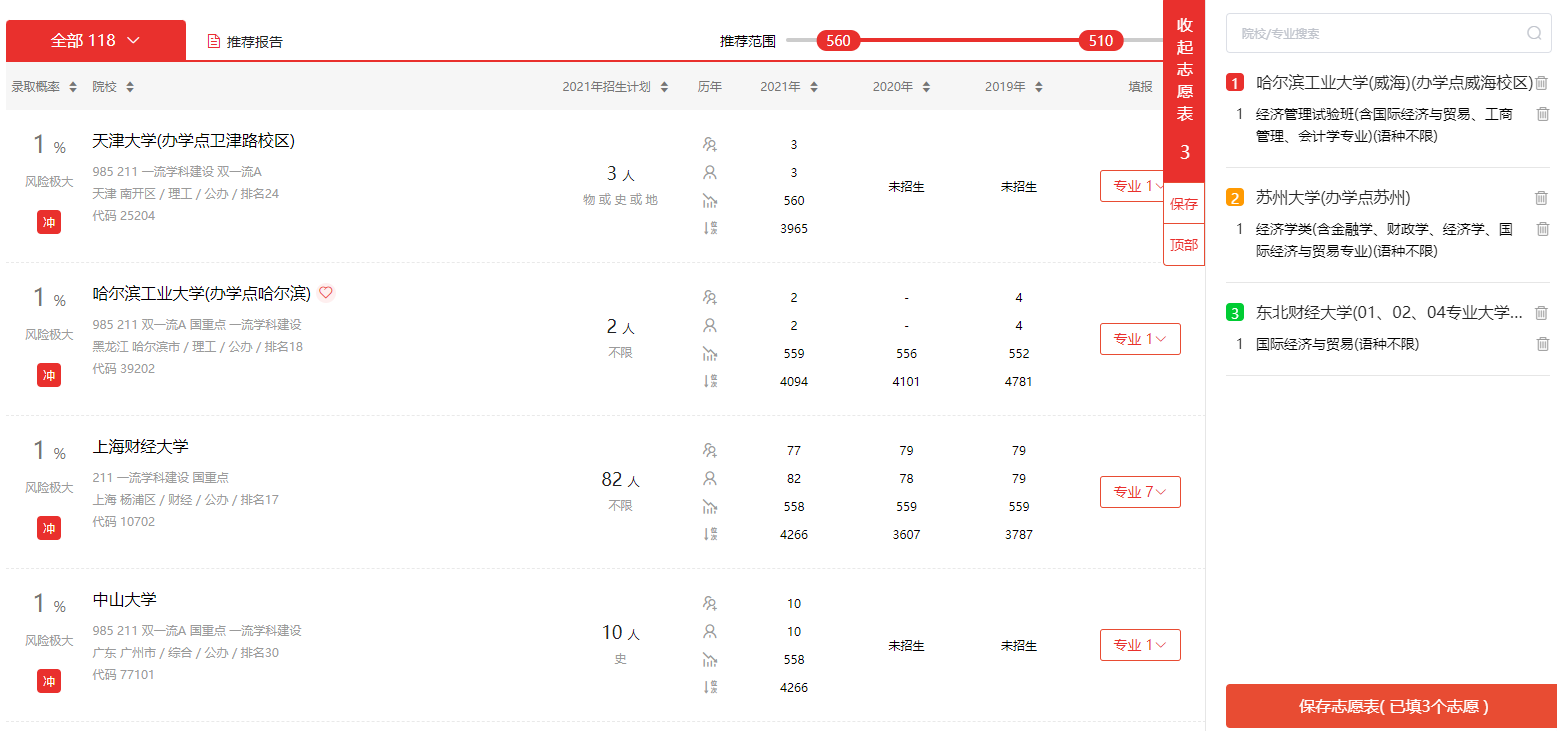Open 天津大学(办学点卫津路校区) school details

point(194,141)
